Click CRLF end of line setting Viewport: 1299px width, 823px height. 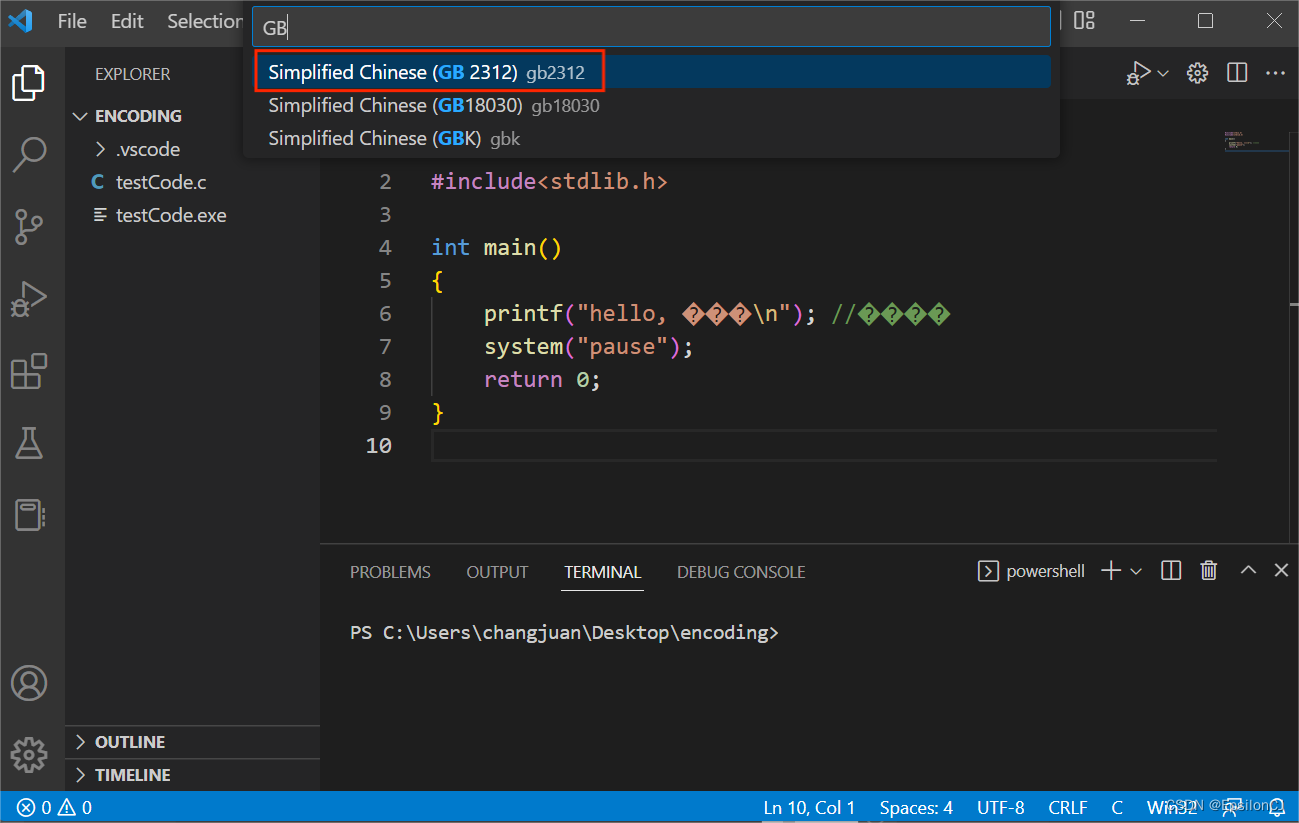tap(1068, 808)
